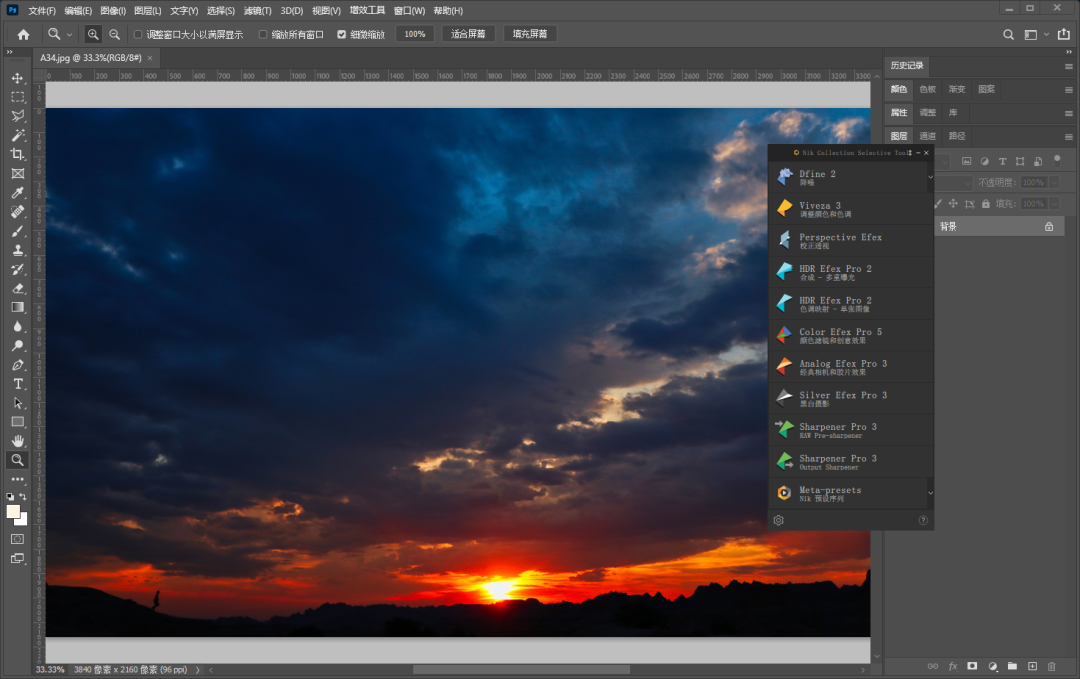The image size is (1080, 679).
Task: Open Nik Collection settings gear
Action: [x=779, y=520]
